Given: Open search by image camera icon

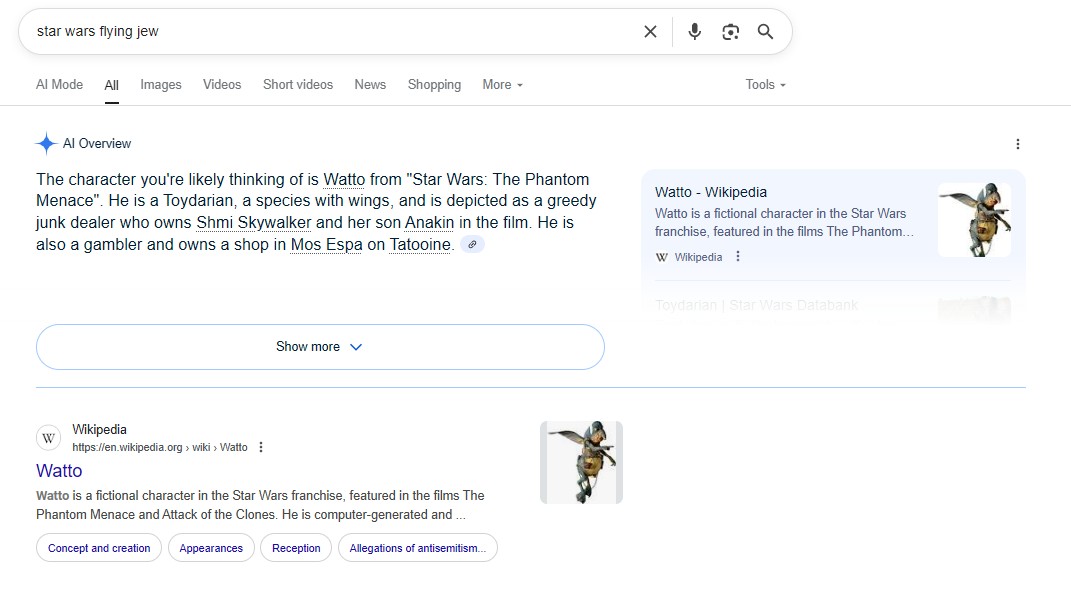Looking at the screenshot, I should pos(731,31).
